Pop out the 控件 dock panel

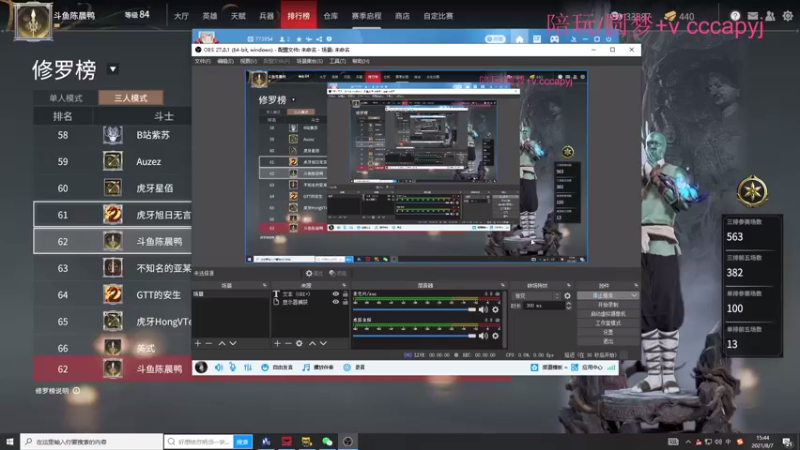tap(636, 285)
